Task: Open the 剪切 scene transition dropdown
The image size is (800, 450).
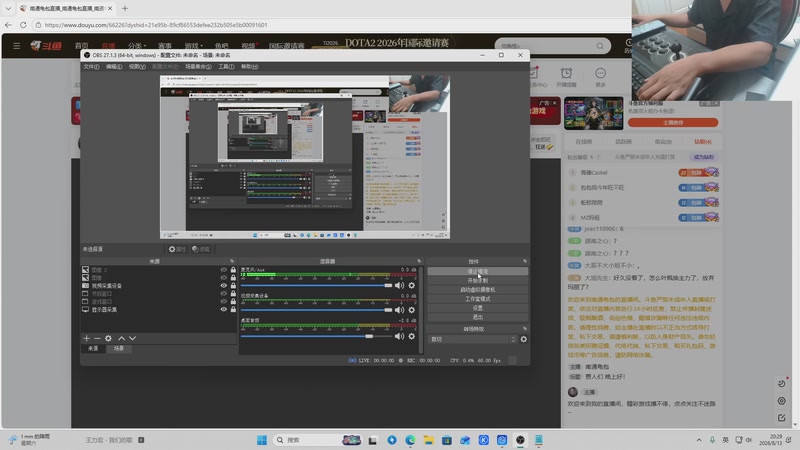Action: click(473, 339)
